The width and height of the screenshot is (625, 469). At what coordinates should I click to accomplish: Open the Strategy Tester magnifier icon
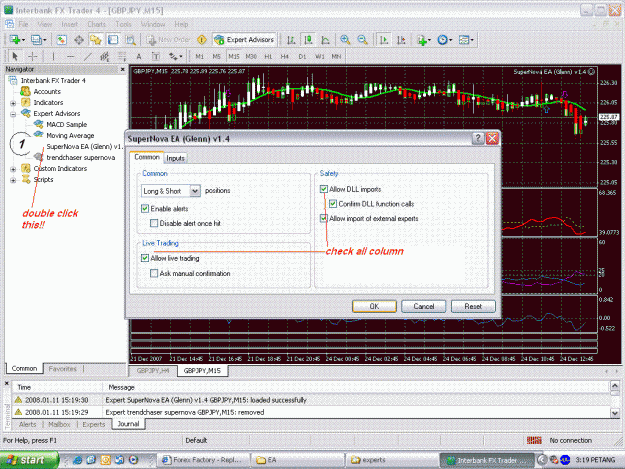click(x=130, y=40)
